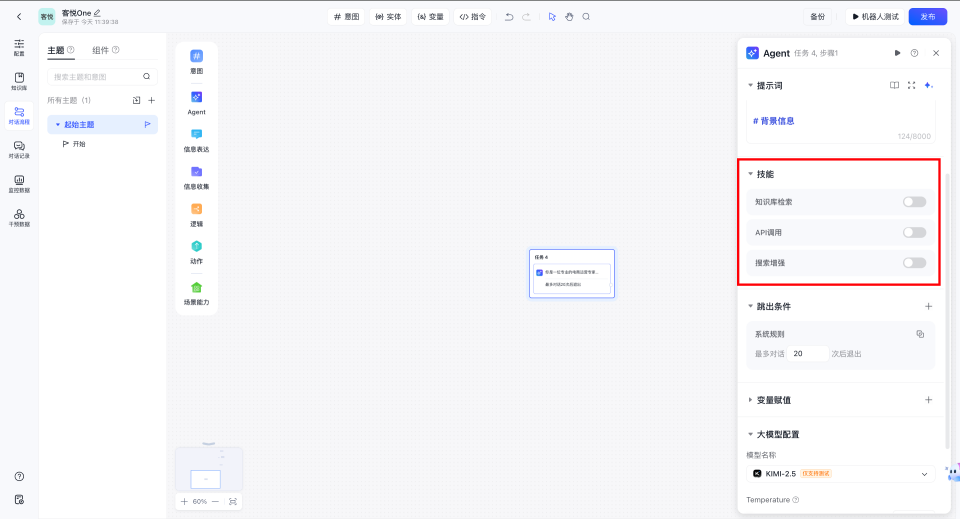Click AI optimize sparkle icon for prompt
960x519 pixels.
pos(929,85)
